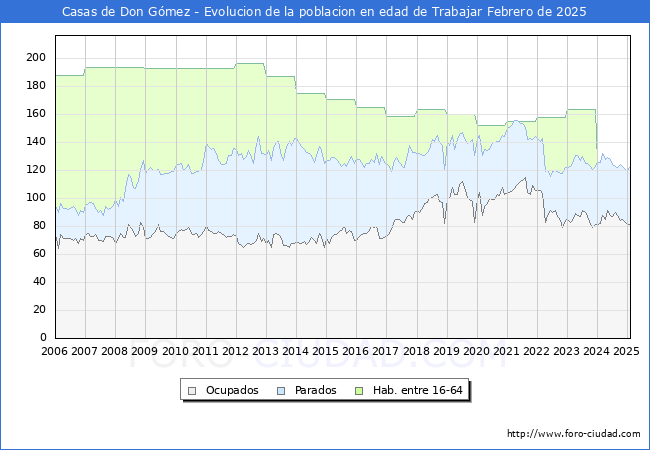Click the 20 y-axis value
This screenshot has height=450, width=650.
(x=39, y=310)
